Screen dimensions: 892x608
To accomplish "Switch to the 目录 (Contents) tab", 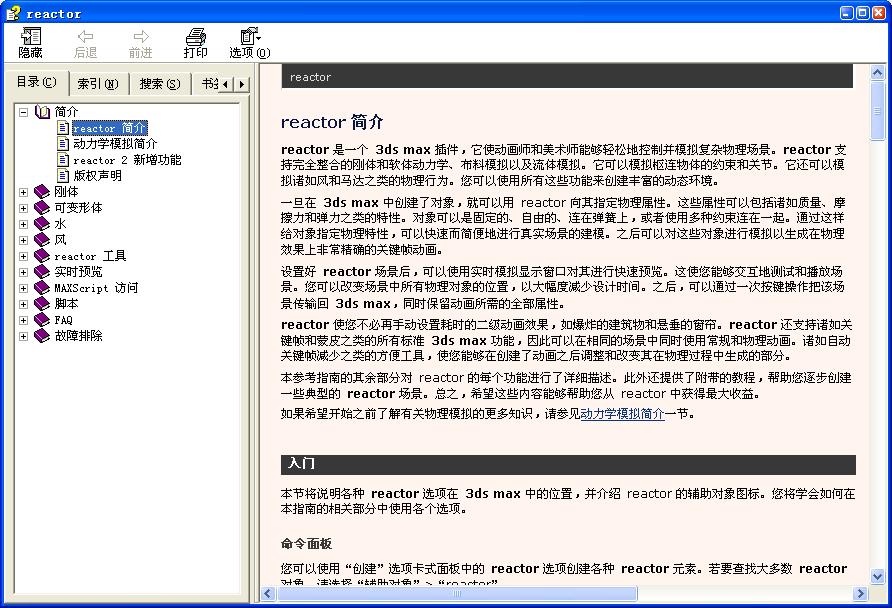I will tap(37, 82).
